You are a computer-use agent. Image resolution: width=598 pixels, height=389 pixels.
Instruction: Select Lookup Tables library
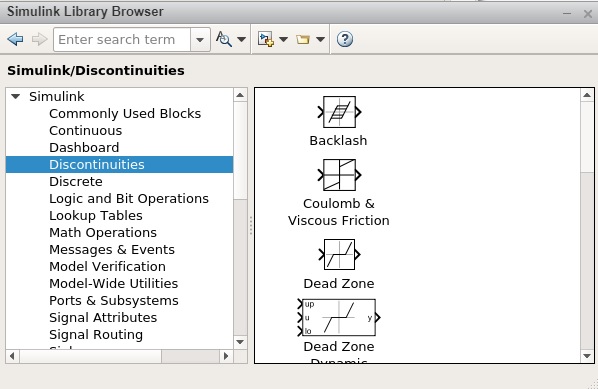click(x=96, y=216)
